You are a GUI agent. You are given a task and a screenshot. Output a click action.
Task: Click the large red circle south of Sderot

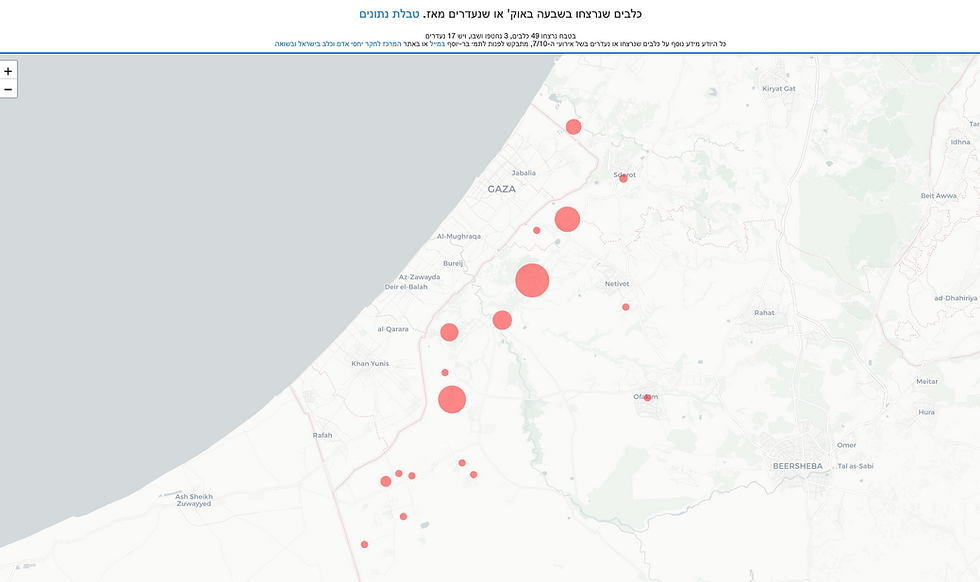tap(567, 219)
